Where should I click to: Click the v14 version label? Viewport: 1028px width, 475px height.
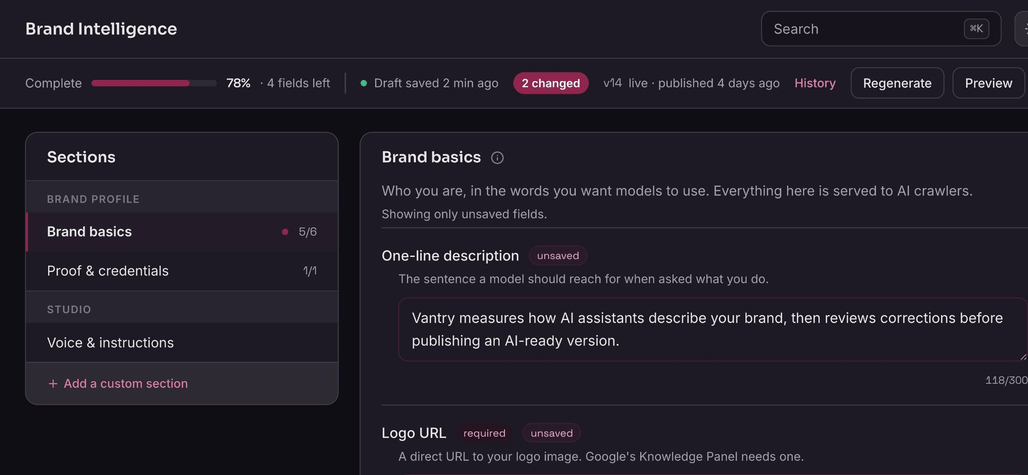point(612,83)
